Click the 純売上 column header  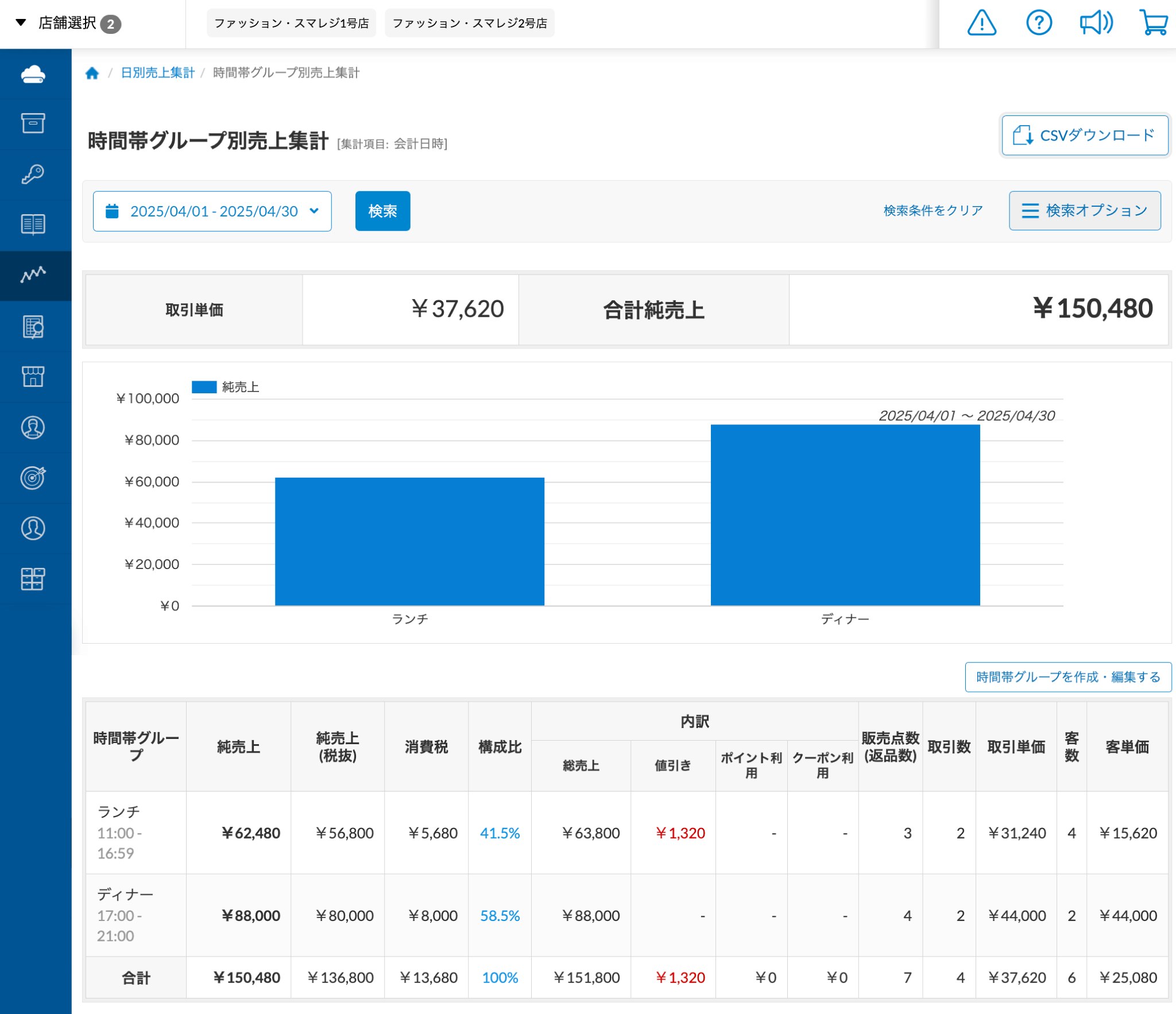pos(238,747)
